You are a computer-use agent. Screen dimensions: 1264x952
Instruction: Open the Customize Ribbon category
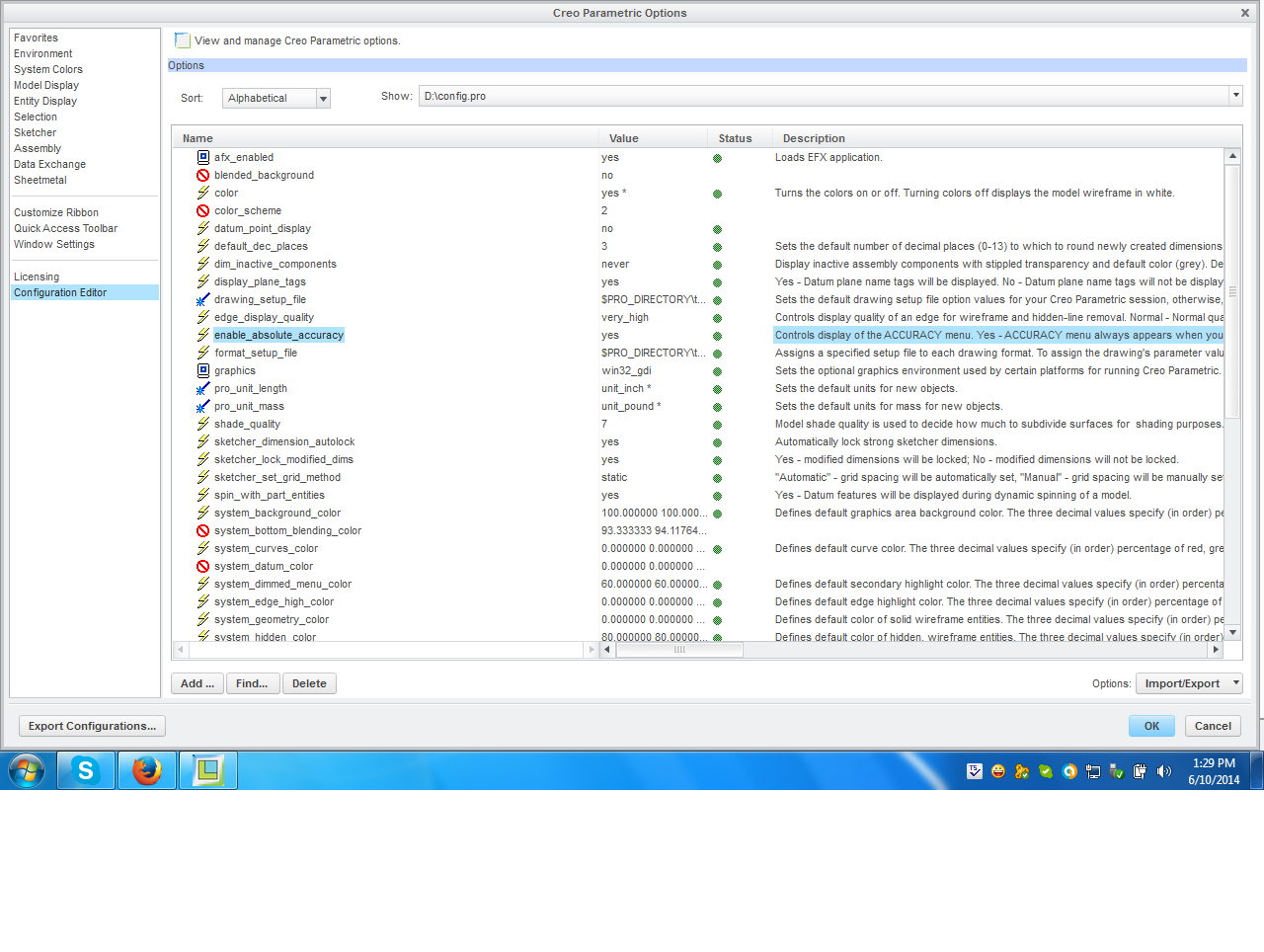tap(56, 212)
